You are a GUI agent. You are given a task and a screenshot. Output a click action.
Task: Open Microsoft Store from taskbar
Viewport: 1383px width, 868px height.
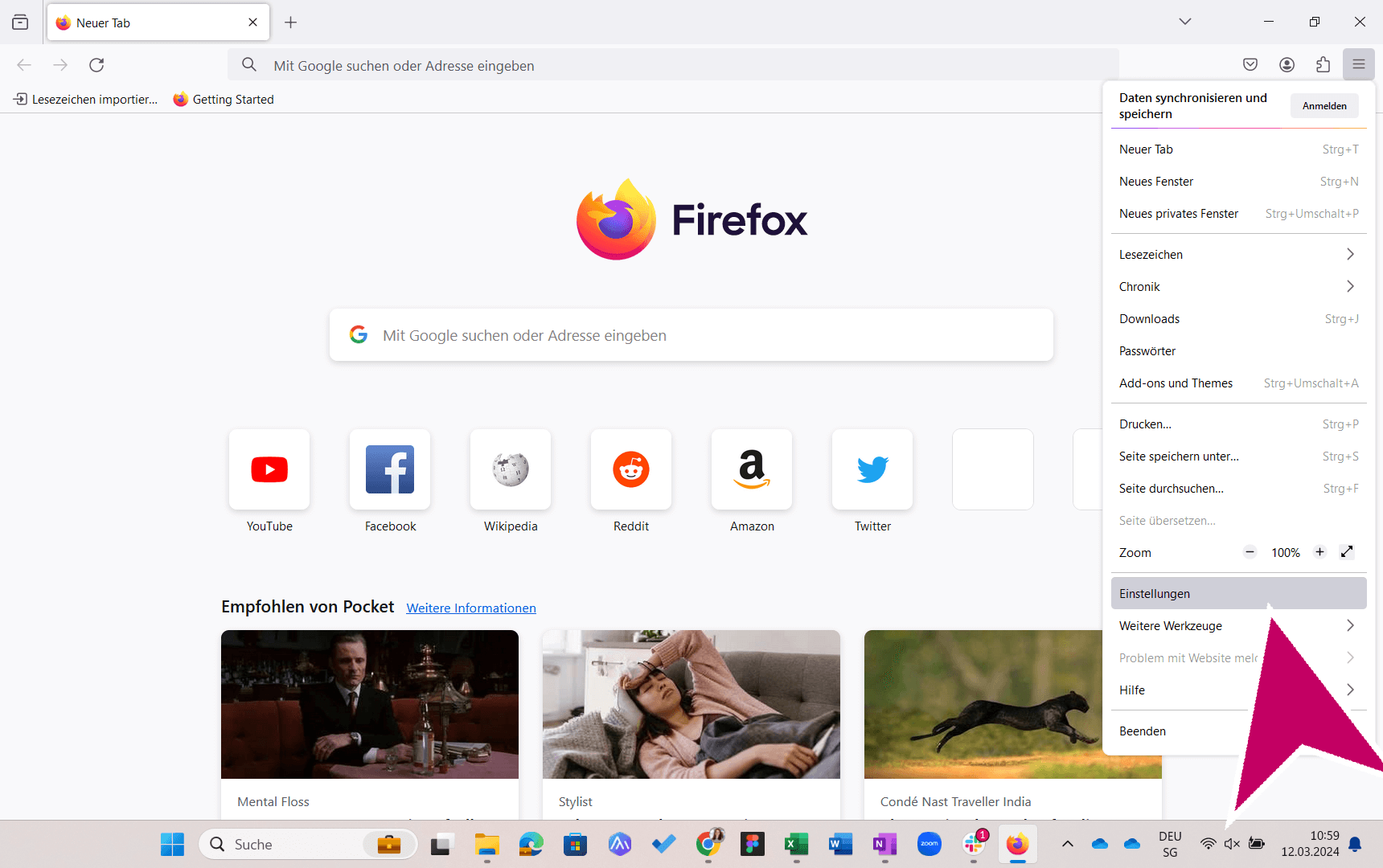pos(575,844)
